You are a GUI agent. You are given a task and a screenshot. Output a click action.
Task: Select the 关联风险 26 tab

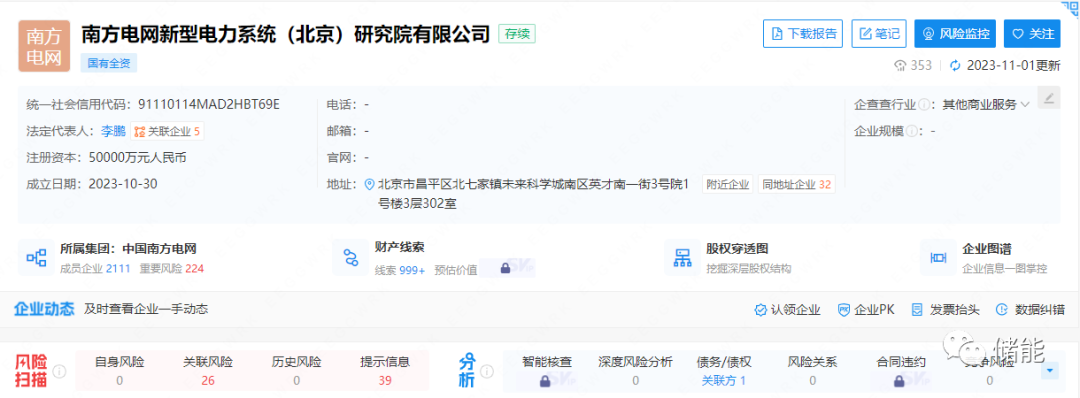(x=208, y=371)
